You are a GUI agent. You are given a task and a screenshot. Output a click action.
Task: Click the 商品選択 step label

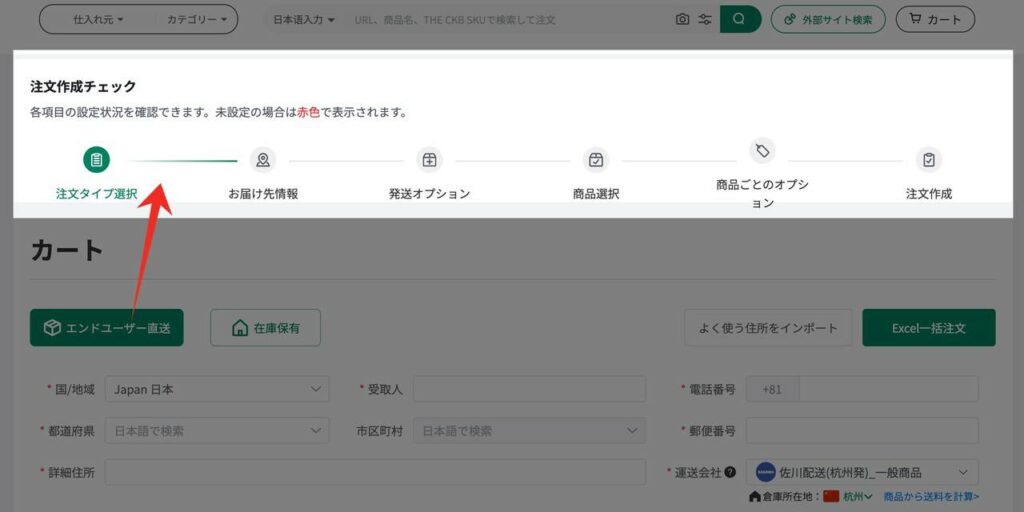click(596, 194)
